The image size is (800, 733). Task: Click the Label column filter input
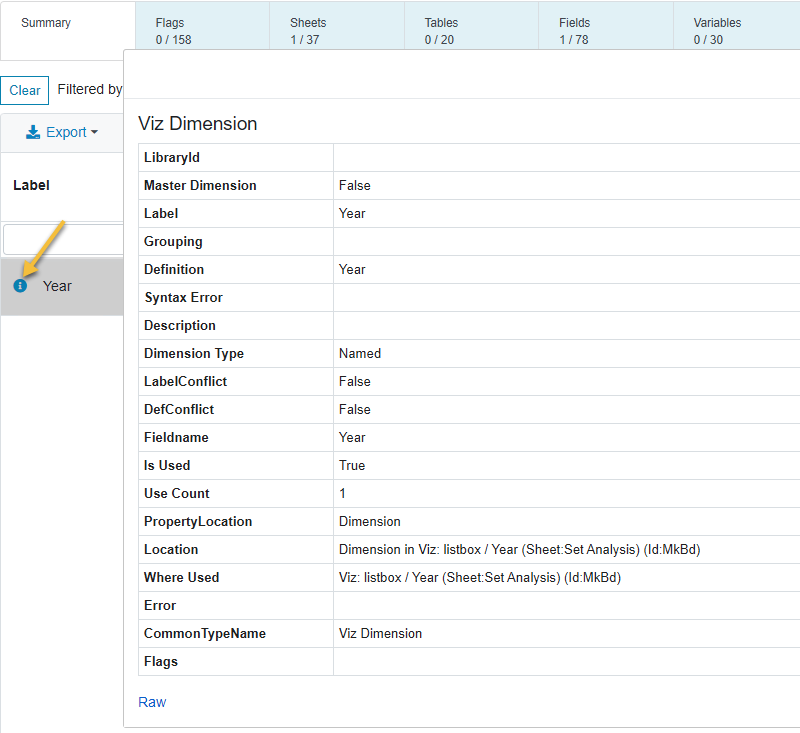[63, 239]
